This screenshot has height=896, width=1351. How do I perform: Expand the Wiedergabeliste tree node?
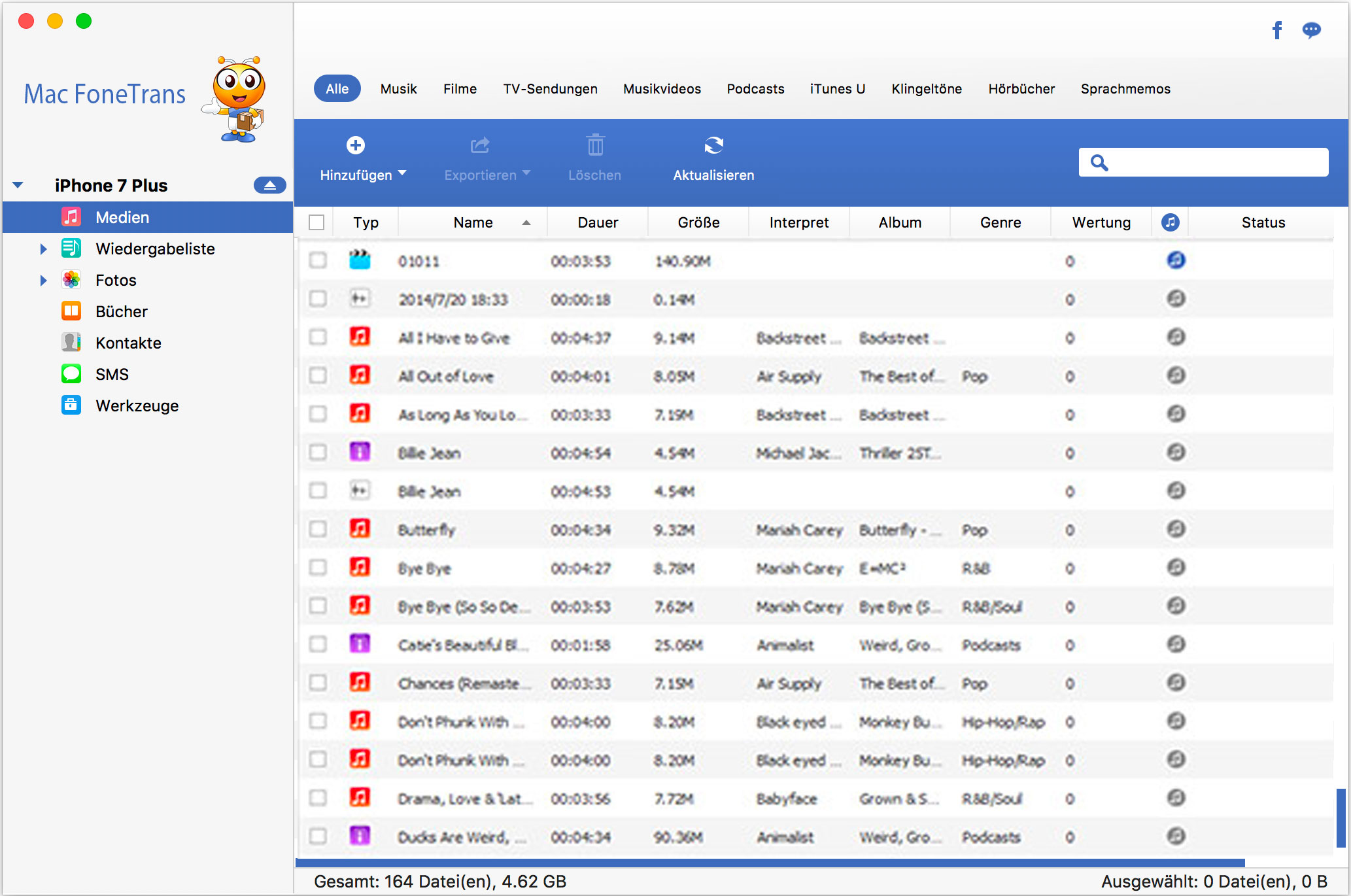(x=43, y=249)
